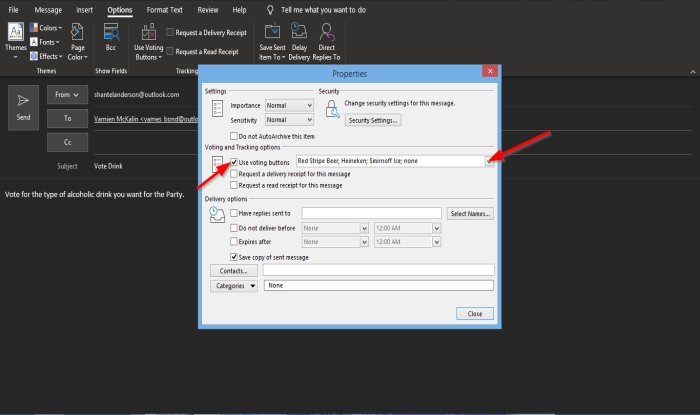Open the Help tab
This screenshot has width=700, height=415.
click(239, 10)
